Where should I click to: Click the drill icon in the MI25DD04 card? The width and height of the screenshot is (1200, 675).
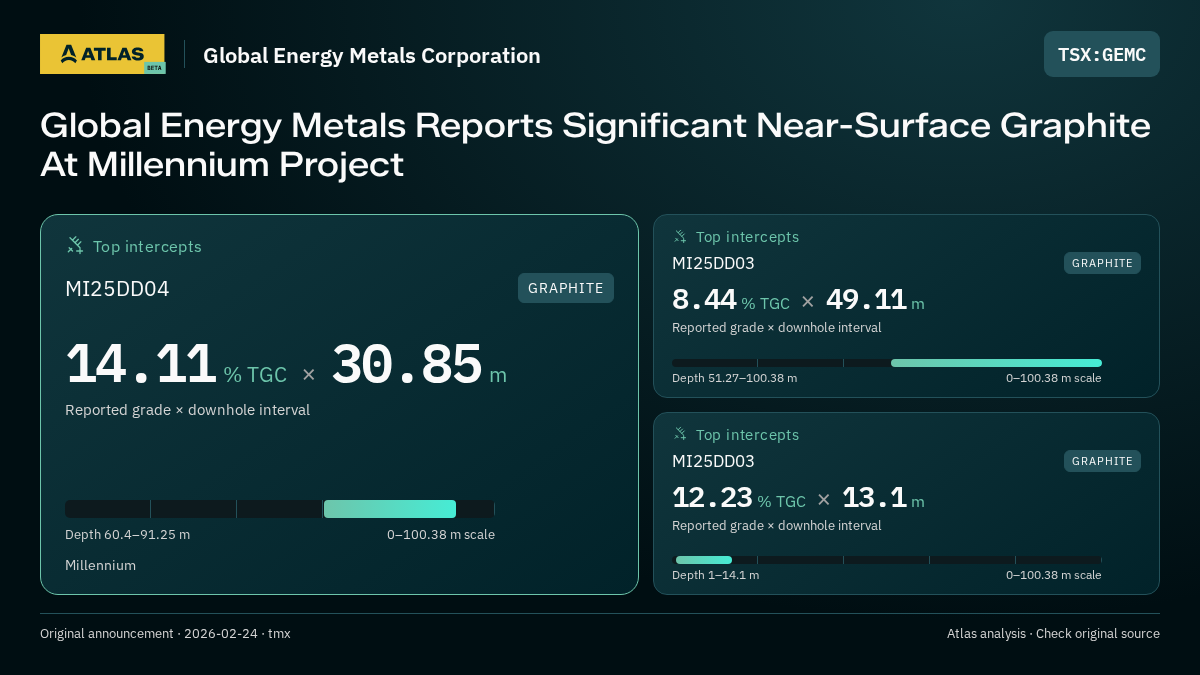[x=75, y=245]
